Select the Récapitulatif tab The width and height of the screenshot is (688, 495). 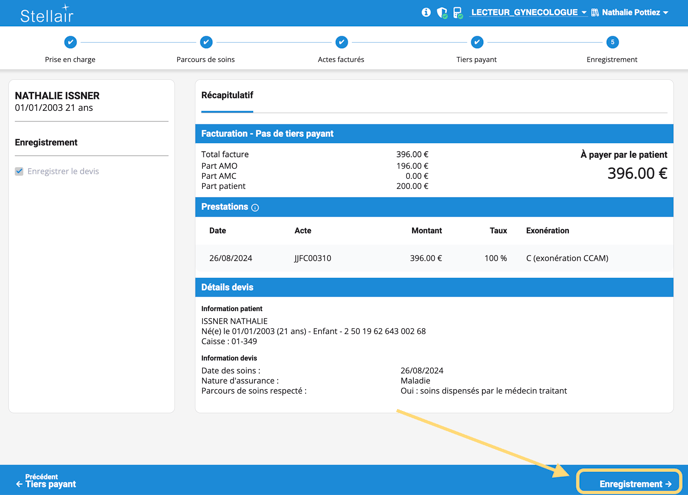pyautogui.click(x=227, y=96)
